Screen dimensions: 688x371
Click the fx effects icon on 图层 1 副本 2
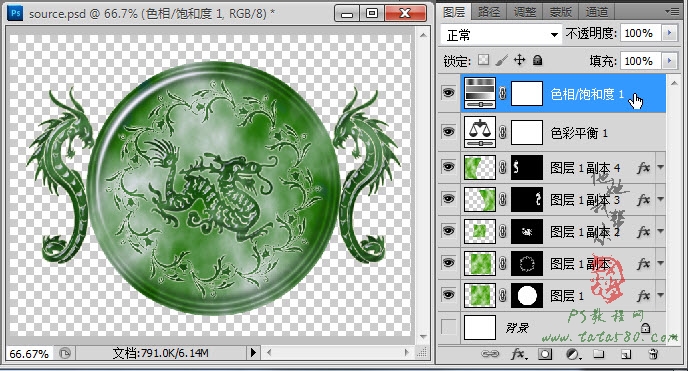[x=644, y=232]
